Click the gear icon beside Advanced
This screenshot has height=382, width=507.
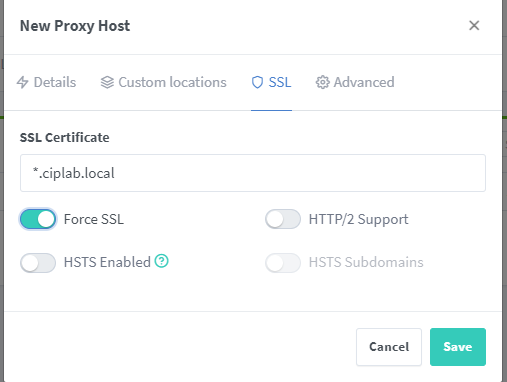pos(322,82)
